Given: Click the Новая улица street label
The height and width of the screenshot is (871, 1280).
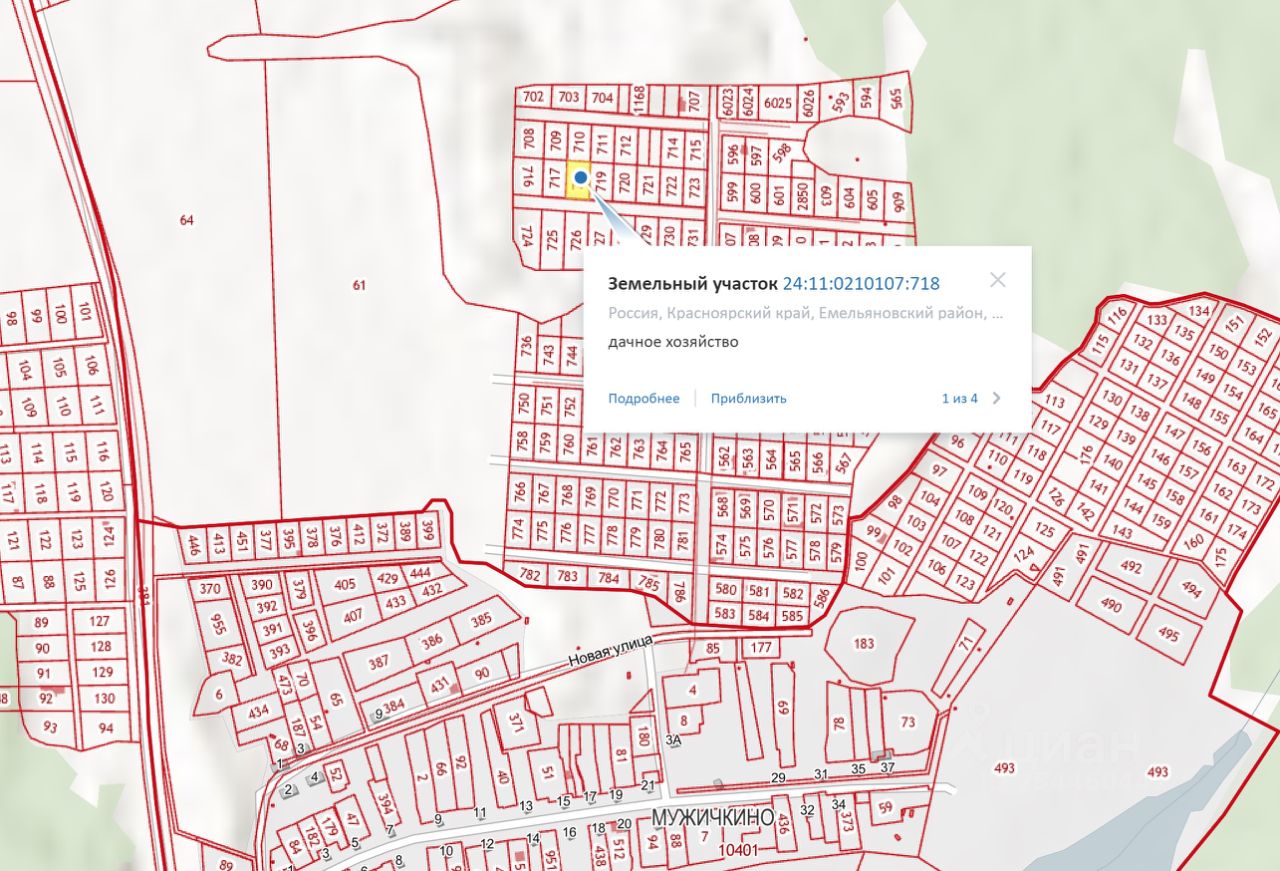Looking at the screenshot, I should pos(609,650).
